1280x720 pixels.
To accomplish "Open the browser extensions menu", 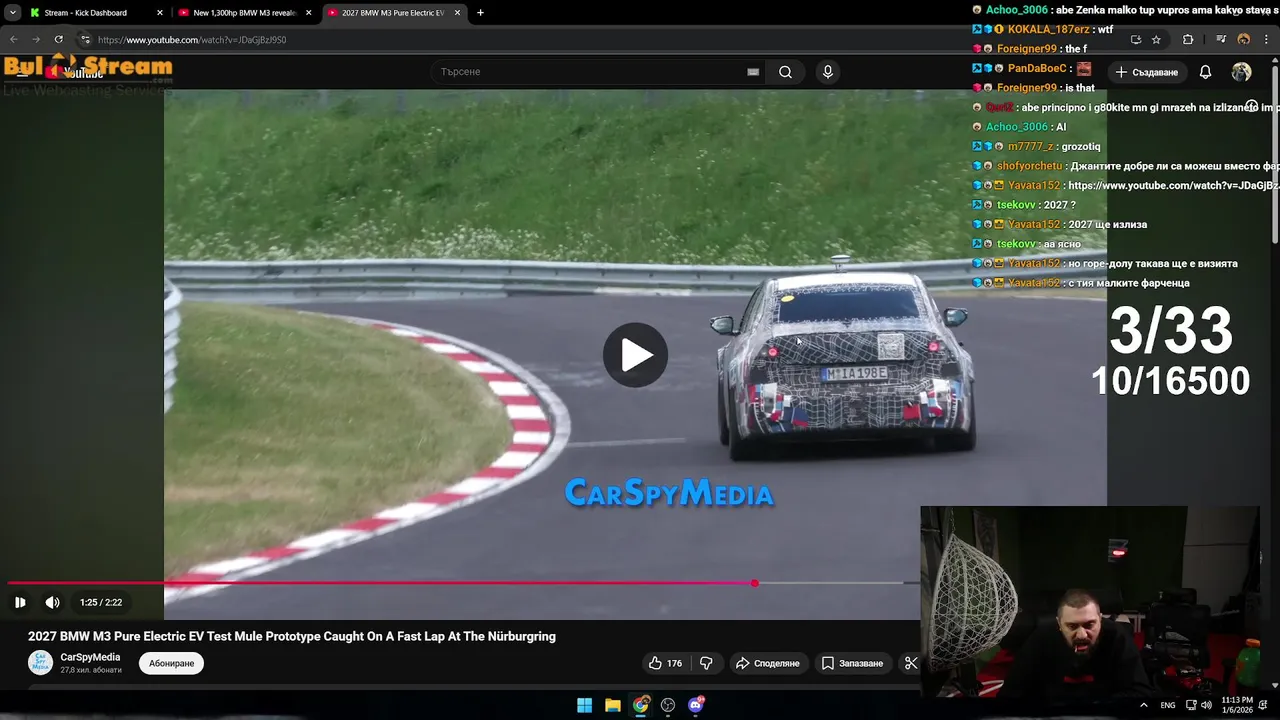I will point(1188,40).
